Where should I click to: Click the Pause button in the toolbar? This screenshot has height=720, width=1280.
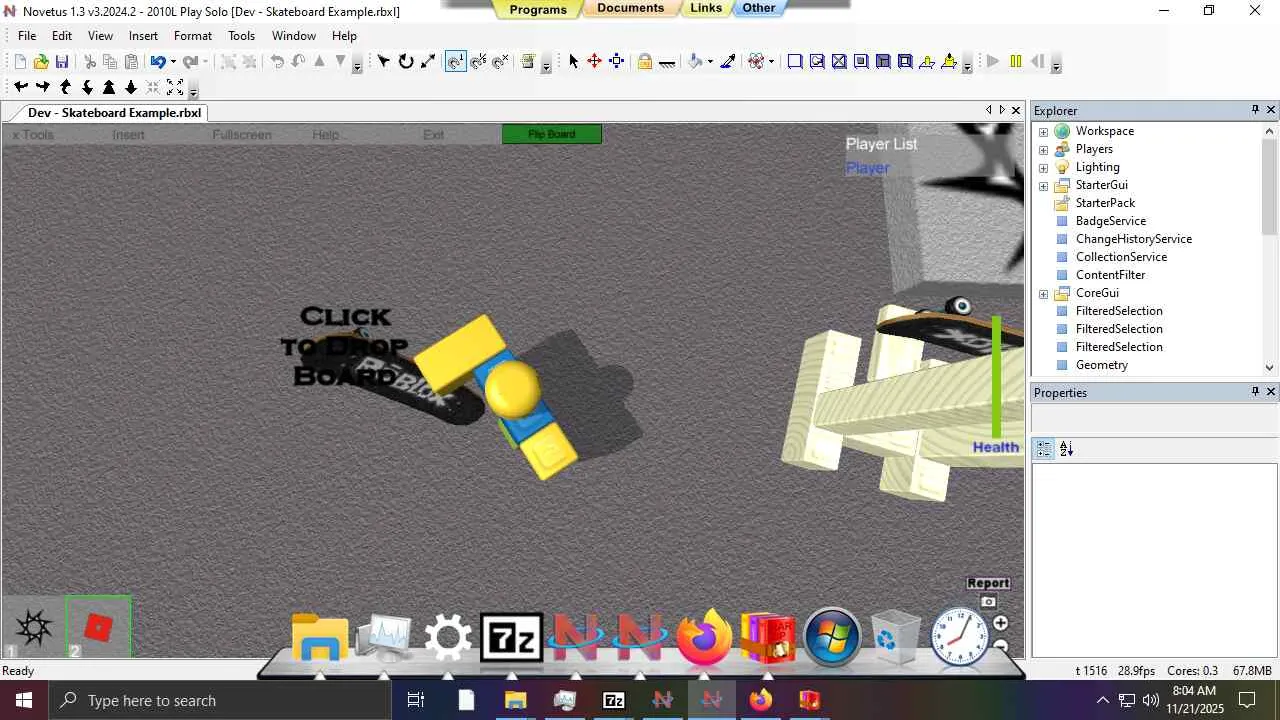[1016, 62]
